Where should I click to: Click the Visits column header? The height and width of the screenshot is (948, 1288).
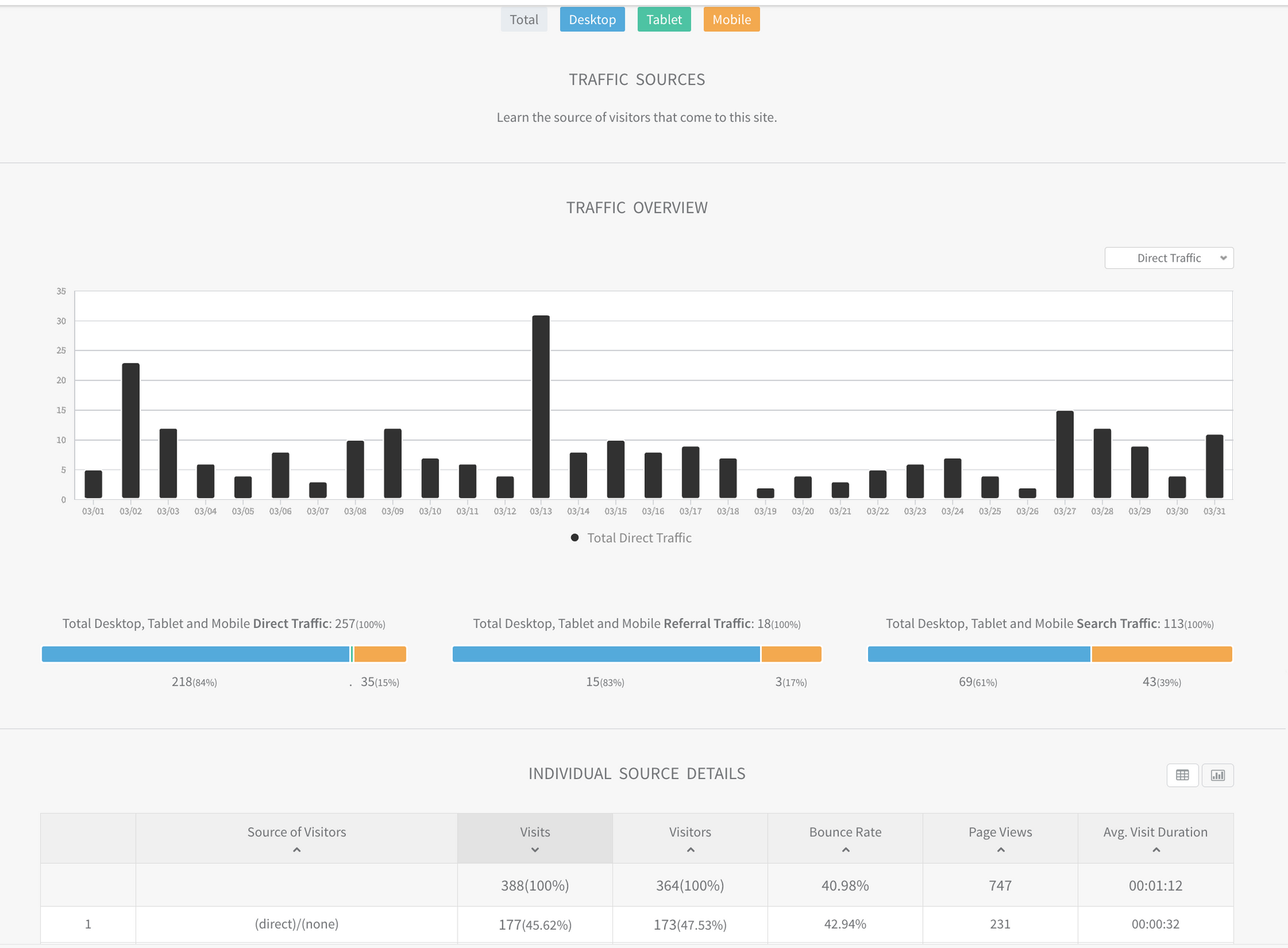(535, 832)
